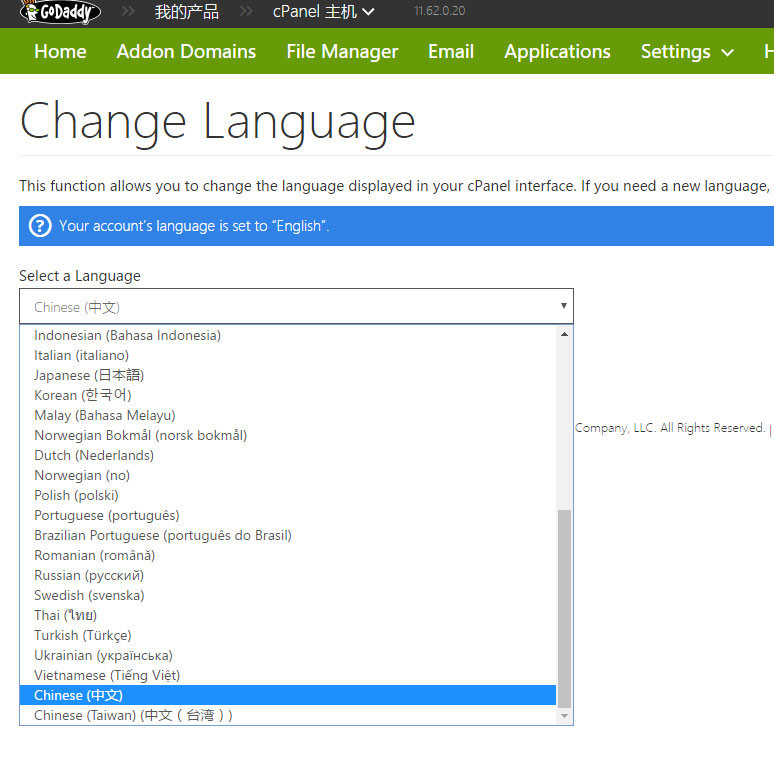Open File Manager from the nav bar
This screenshot has height=767, width=774.
pos(342,51)
